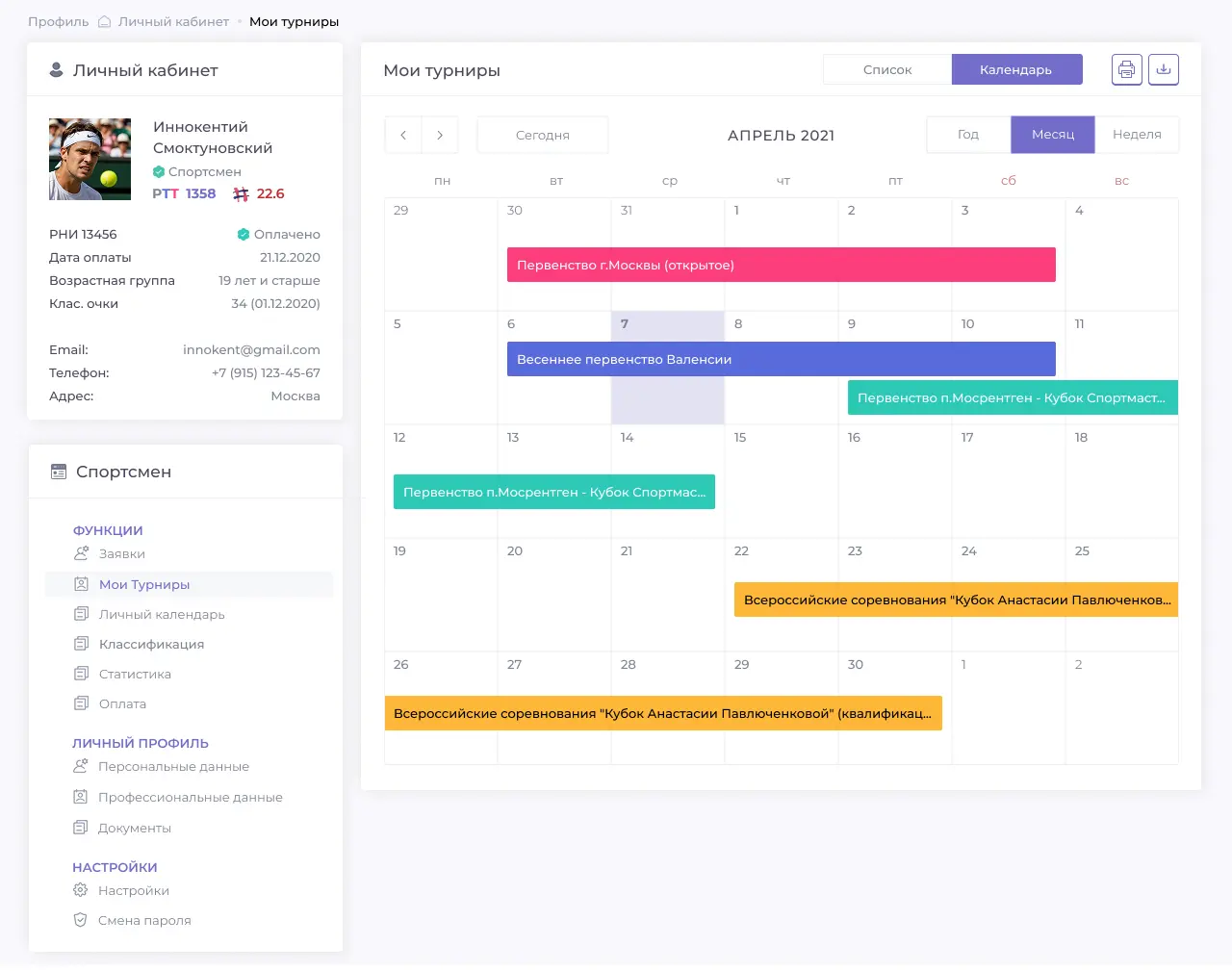
Task: Click the Персональные данные icon
Action: click(81, 766)
